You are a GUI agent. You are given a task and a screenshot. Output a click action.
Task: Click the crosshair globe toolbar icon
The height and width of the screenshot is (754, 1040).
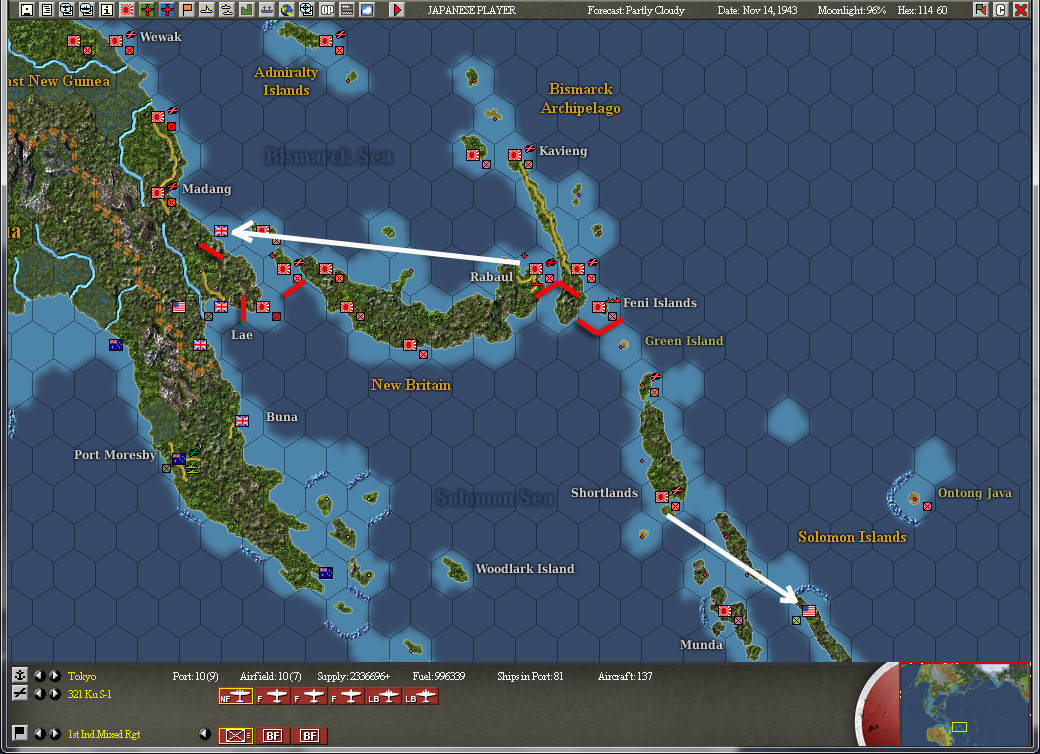306,10
